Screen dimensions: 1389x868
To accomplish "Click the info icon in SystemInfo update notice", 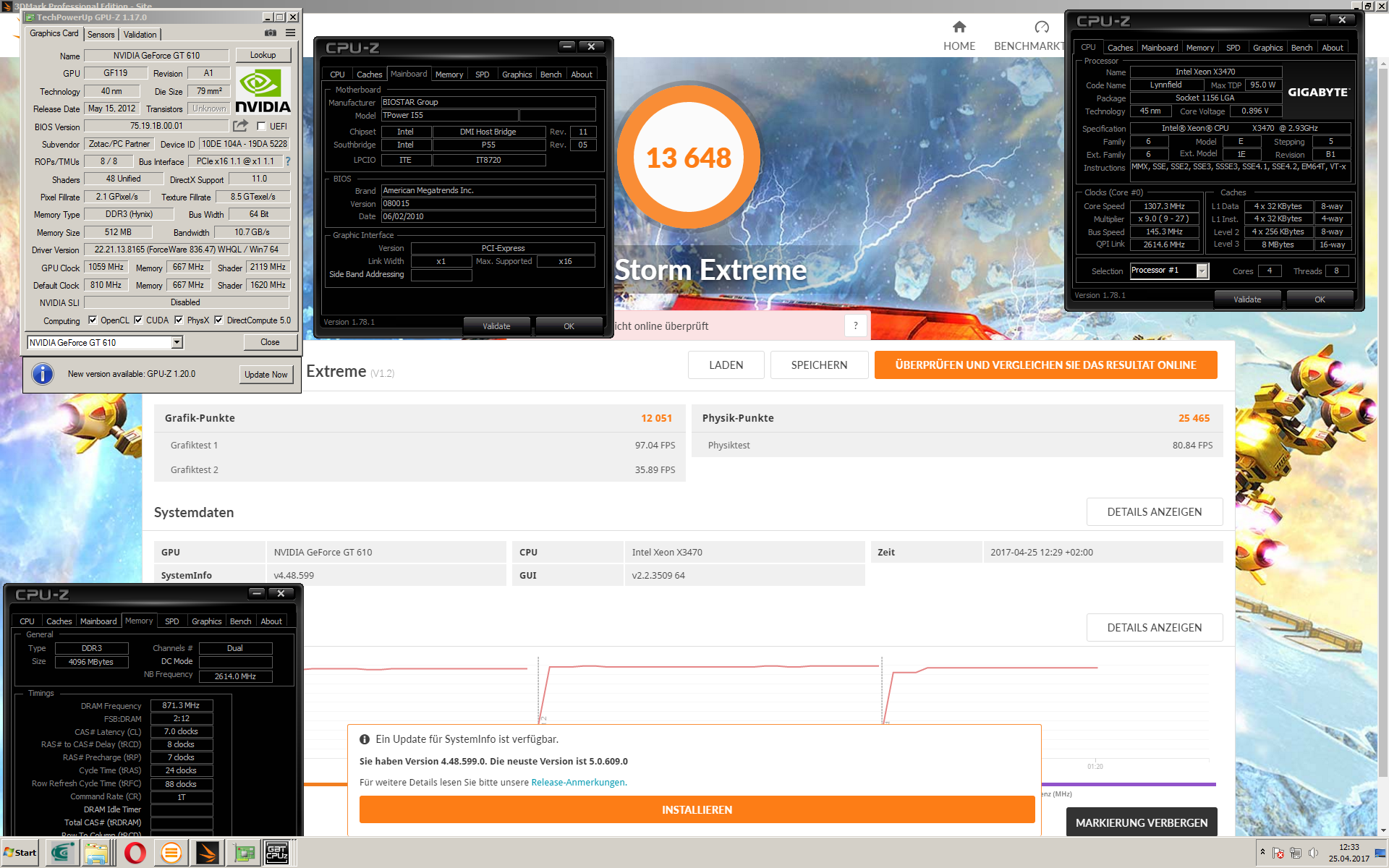I will (x=365, y=739).
